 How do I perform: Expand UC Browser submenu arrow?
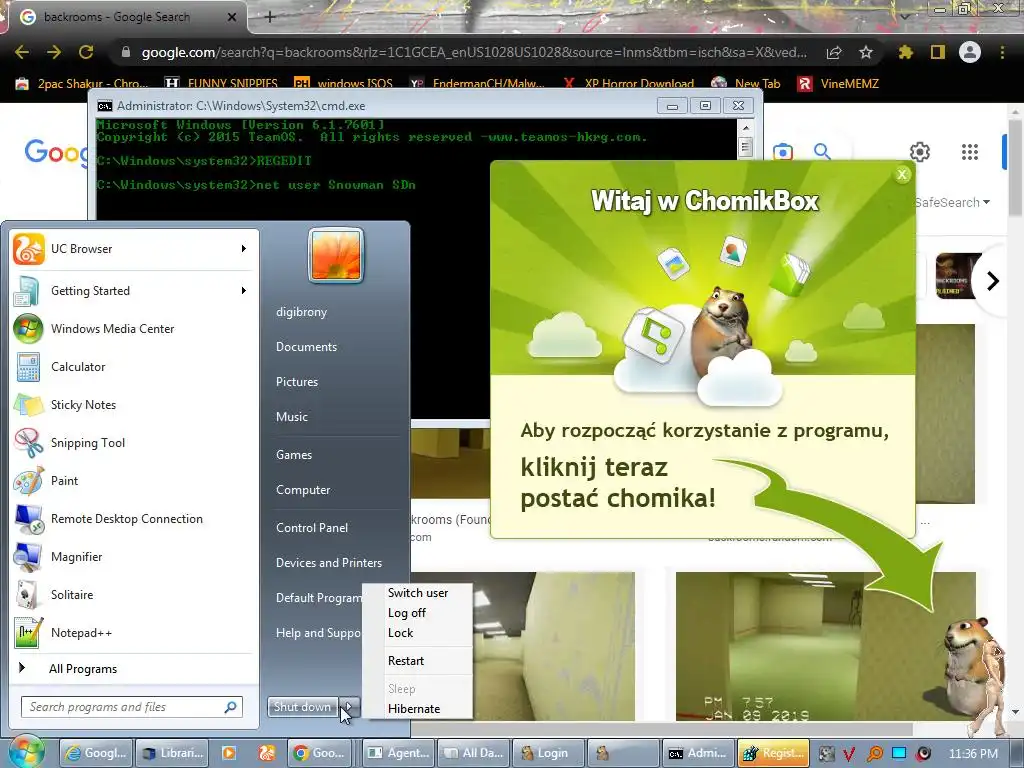(x=244, y=249)
